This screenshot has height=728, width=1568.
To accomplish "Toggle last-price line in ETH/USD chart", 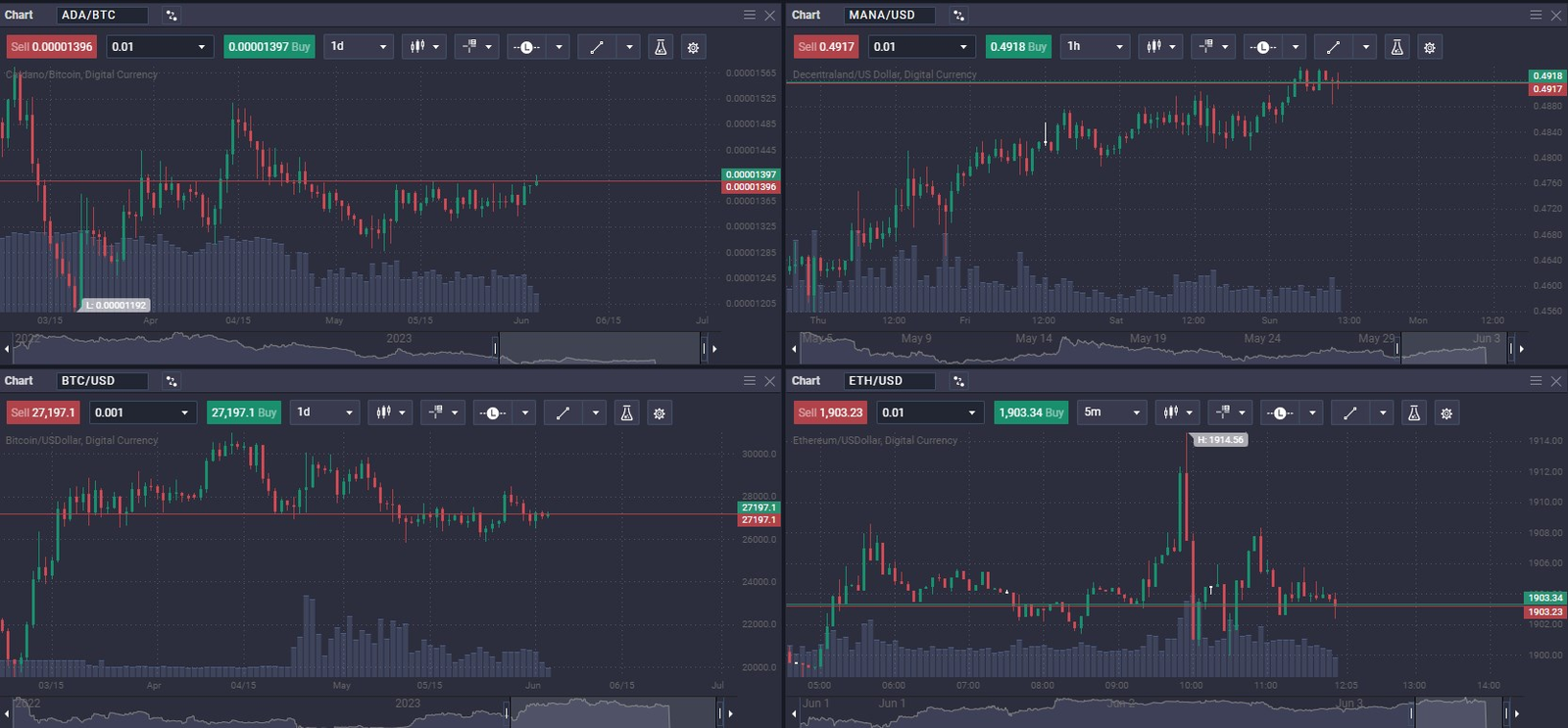I will click(x=1280, y=413).
